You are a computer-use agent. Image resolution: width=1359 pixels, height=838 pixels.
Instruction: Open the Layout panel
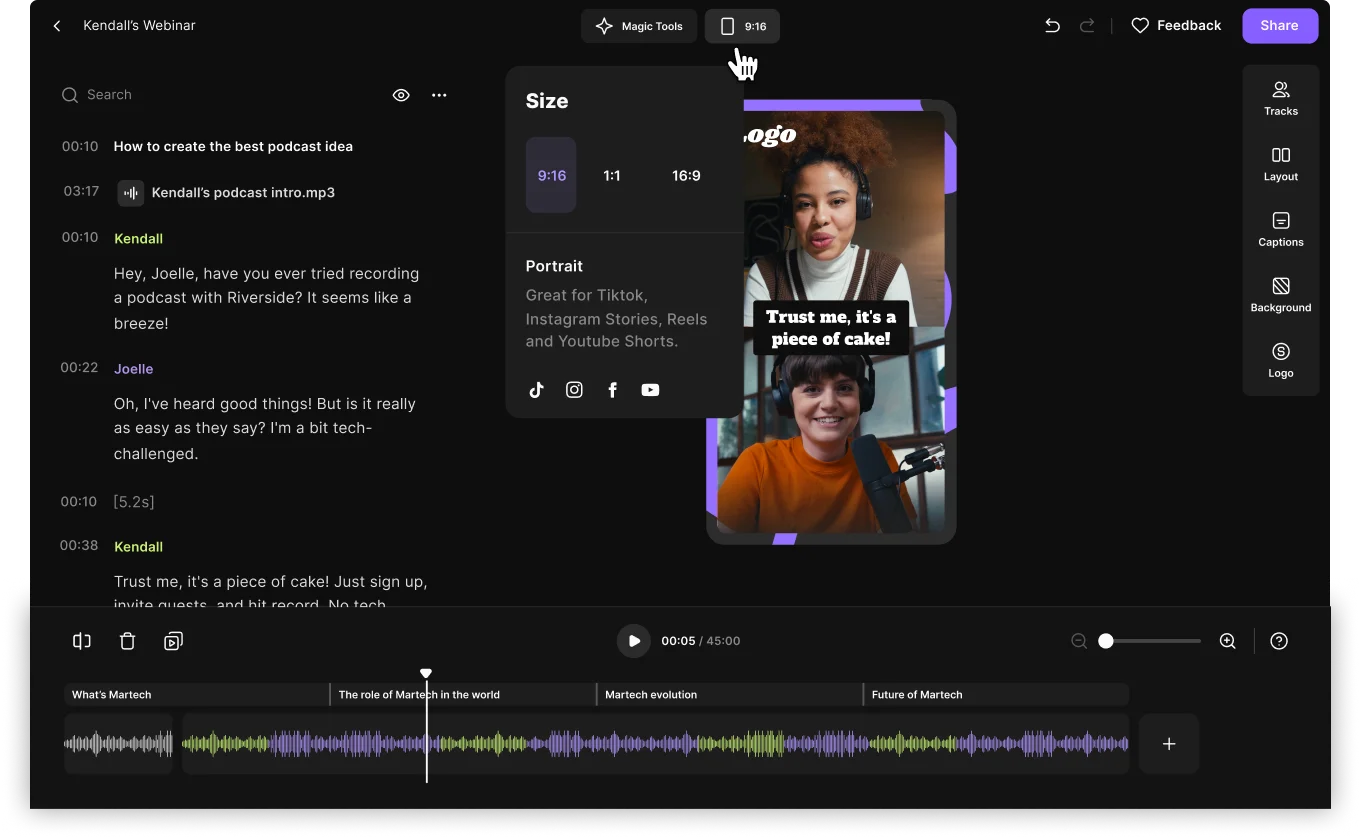tap(1280, 163)
